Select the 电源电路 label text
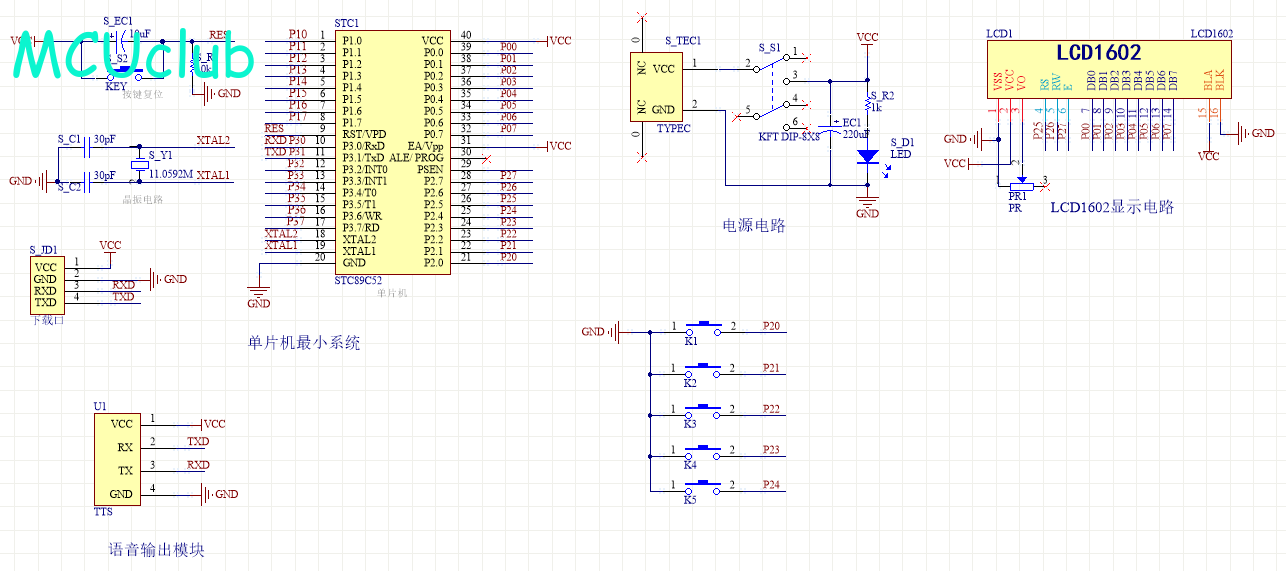Viewport: 1286px width, 571px height. 754,226
